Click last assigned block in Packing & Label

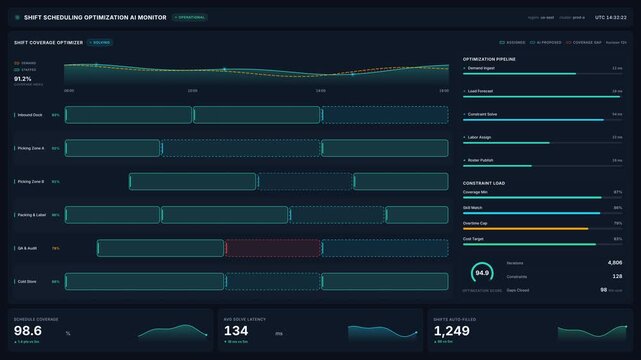pyautogui.click(x=417, y=215)
